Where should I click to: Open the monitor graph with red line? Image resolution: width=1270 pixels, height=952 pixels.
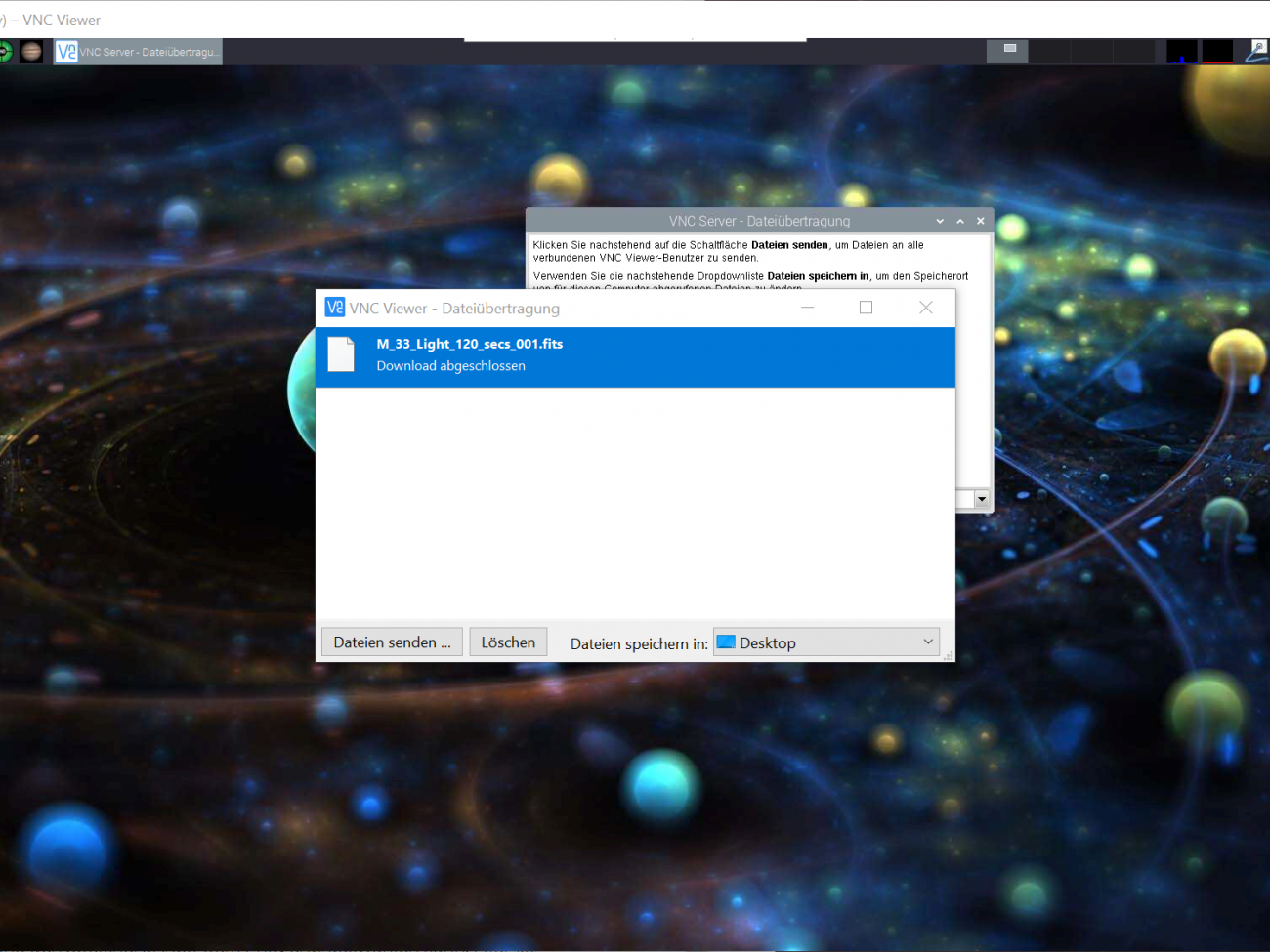click(1217, 52)
